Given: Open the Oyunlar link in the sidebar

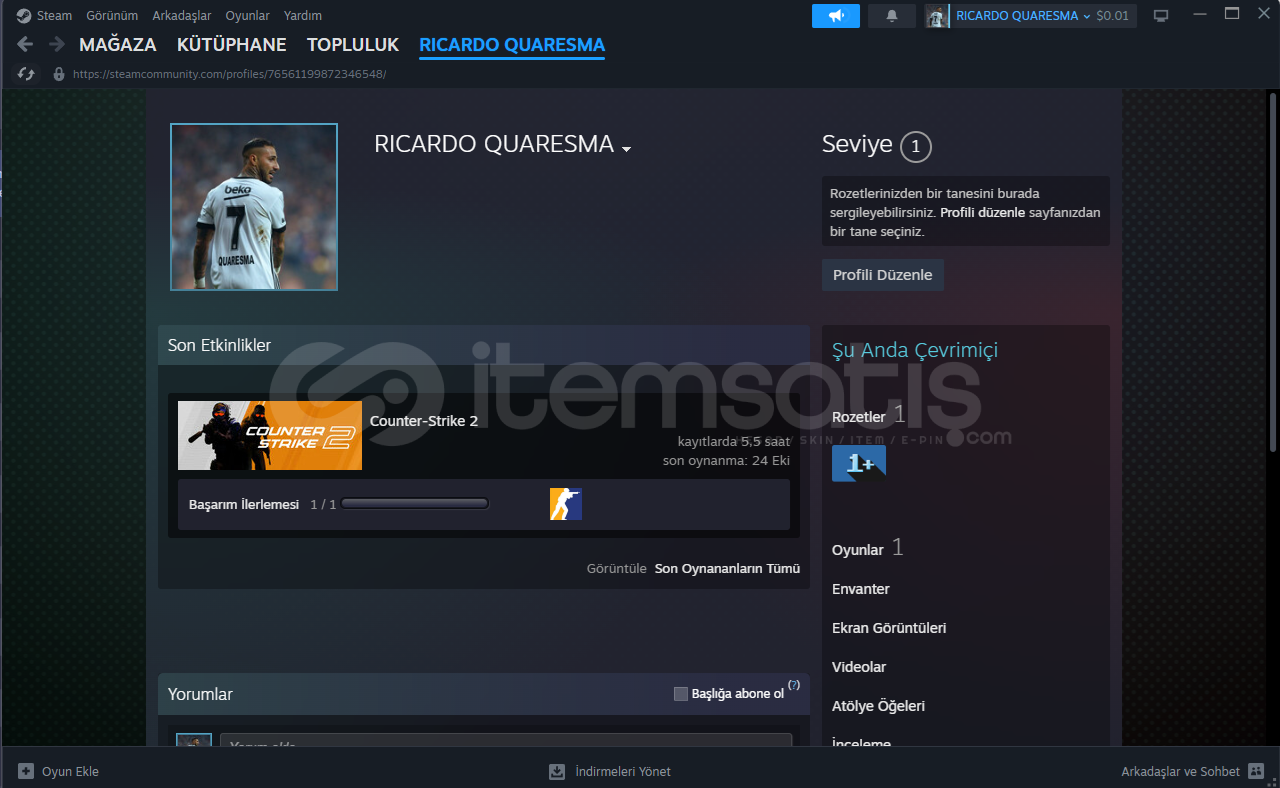Looking at the screenshot, I should point(858,550).
